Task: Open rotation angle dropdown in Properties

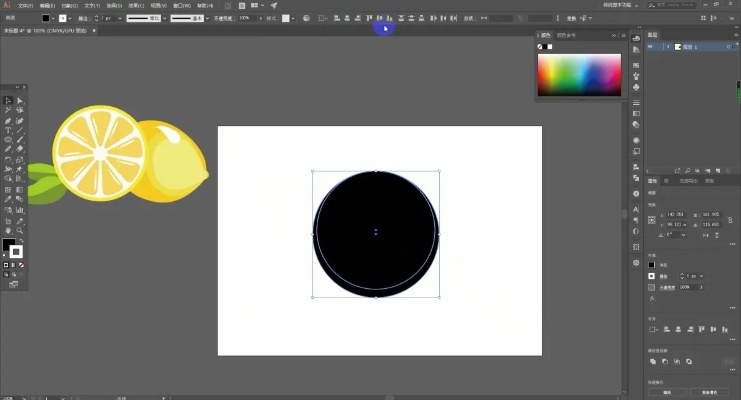Action: (x=683, y=235)
